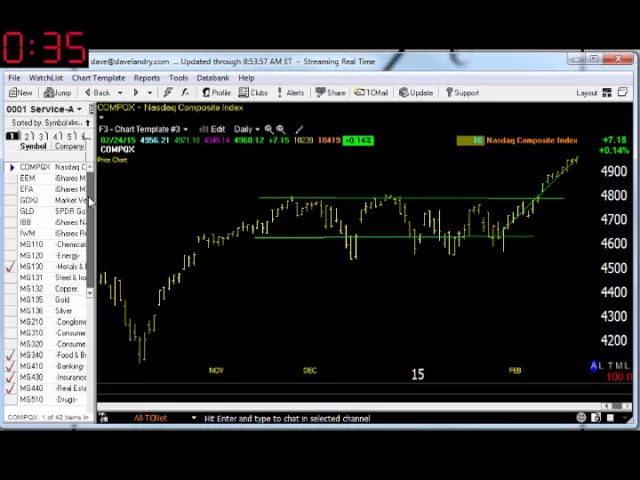This screenshot has width=640, height=480.
Task: Open the Back history dropdown arrow
Action: click(x=120, y=93)
